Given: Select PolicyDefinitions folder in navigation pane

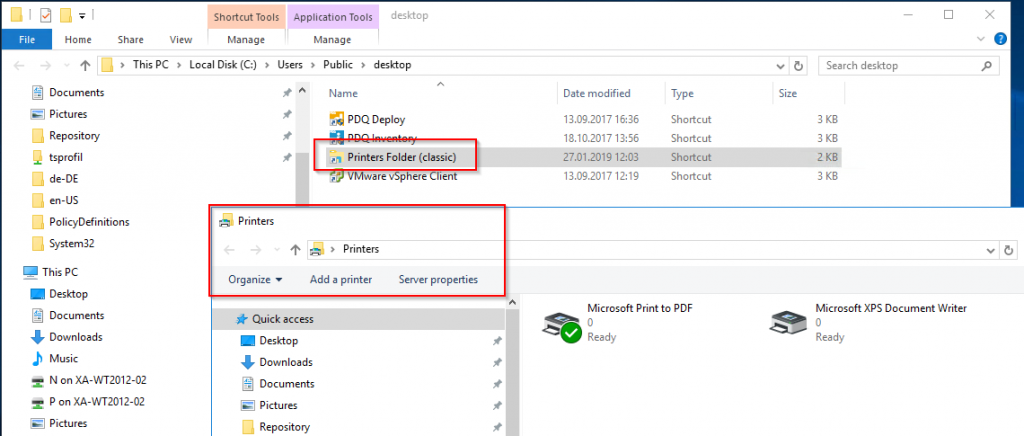Looking at the screenshot, I should (89, 222).
